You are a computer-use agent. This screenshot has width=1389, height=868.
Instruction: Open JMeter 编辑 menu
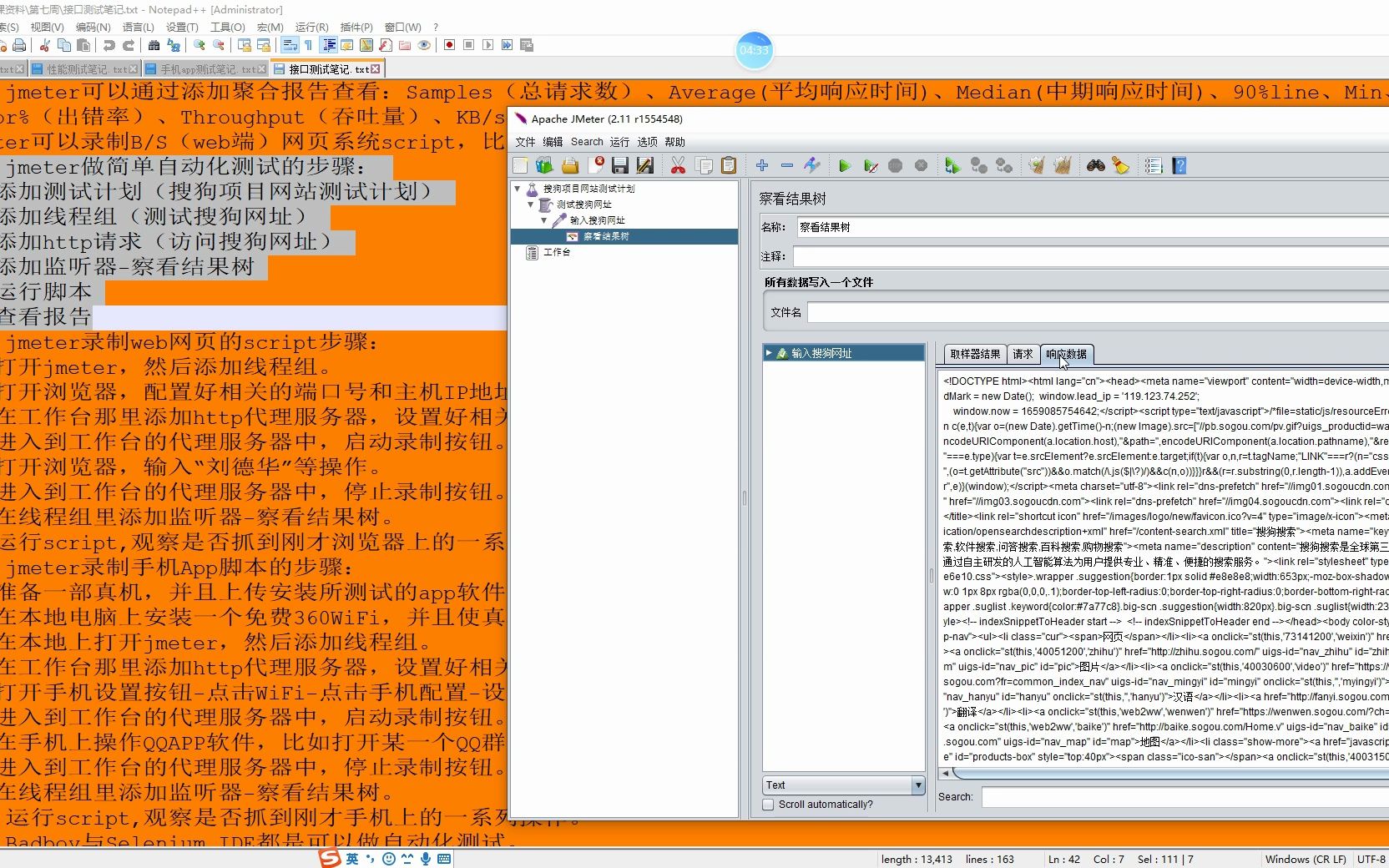553,142
